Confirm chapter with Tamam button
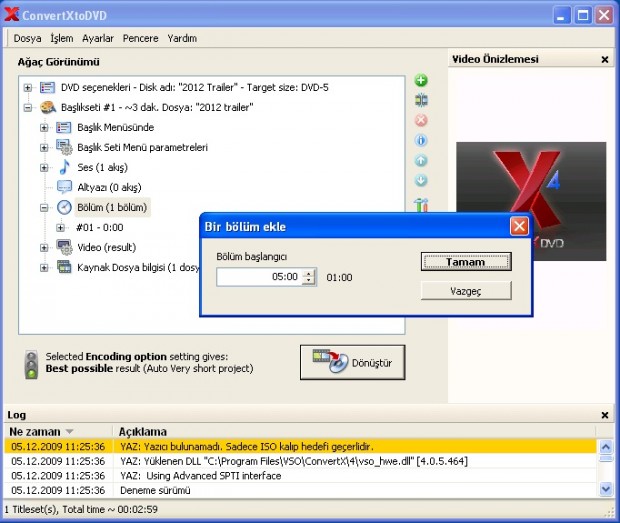 tap(466, 262)
